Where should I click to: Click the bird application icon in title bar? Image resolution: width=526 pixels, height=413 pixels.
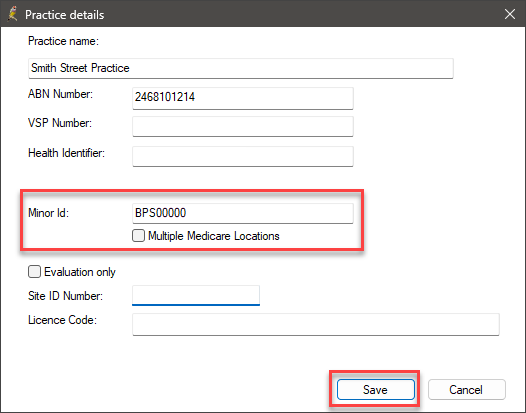(13, 14)
